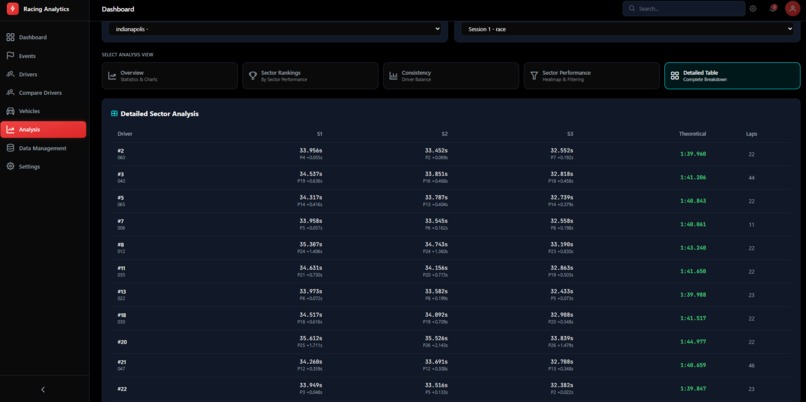Click the Detailed Sector Analysis heading
The width and height of the screenshot is (806, 402).
tap(159, 114)
